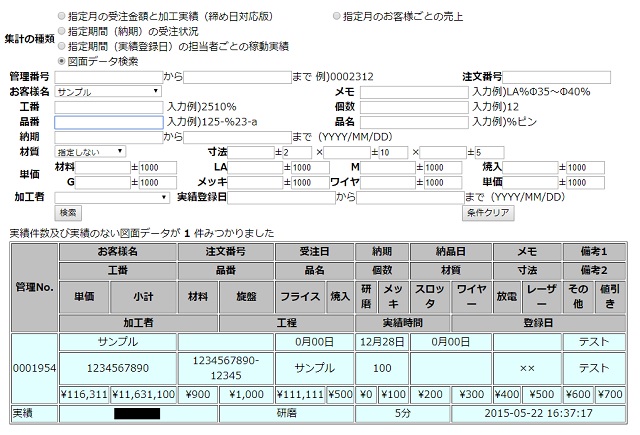Click management number 0001954 cell
Image resolution: width=640 pixels, height=435 pixels.
pyautogui.click(x=35, y=368)
